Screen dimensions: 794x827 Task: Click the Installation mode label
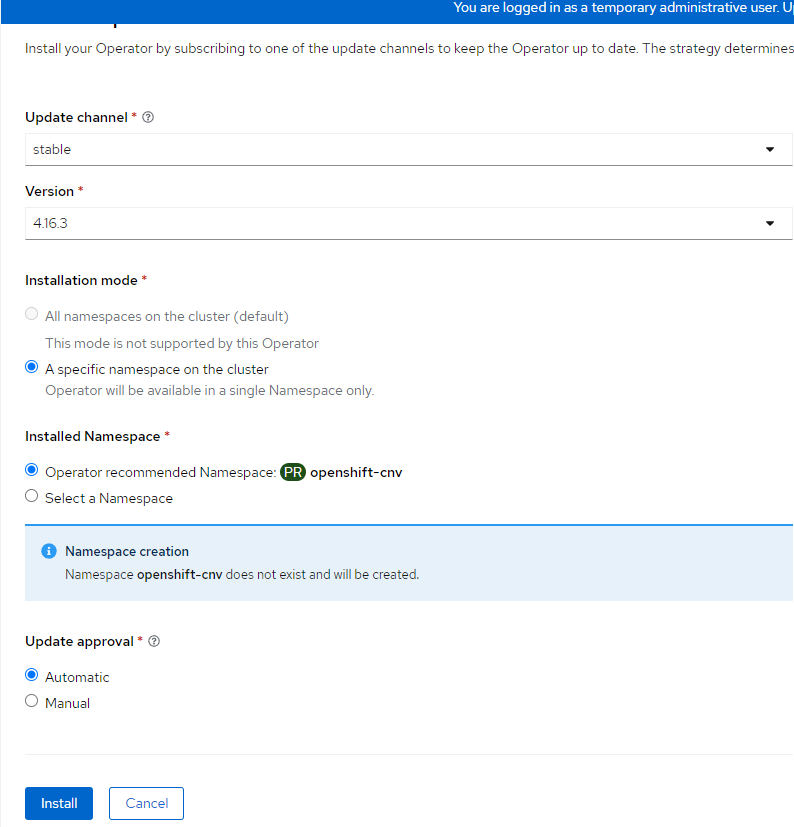point(81,281)
